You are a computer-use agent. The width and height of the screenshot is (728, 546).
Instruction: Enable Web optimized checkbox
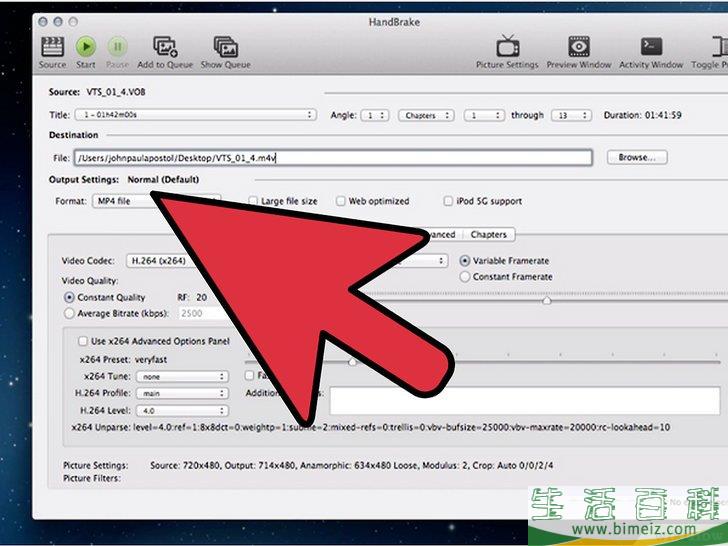click(x=340, y=201)
